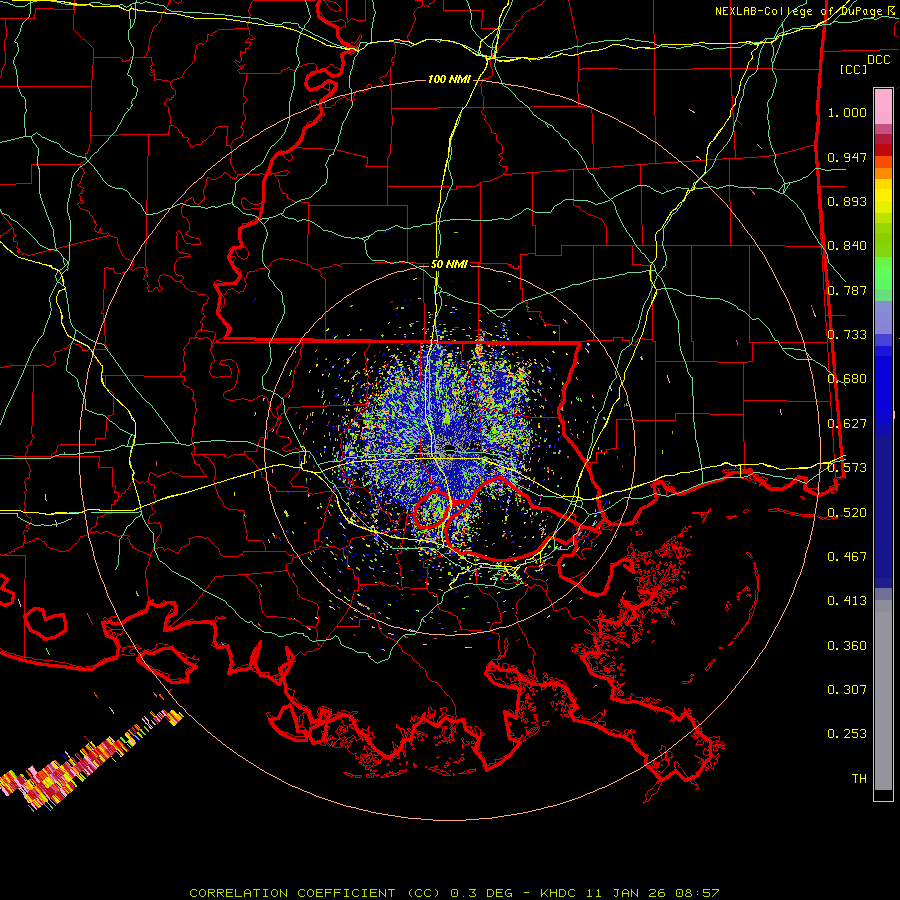Pick the red swatch in the color bar
The image size is (900, 900).
pos(883,149)
